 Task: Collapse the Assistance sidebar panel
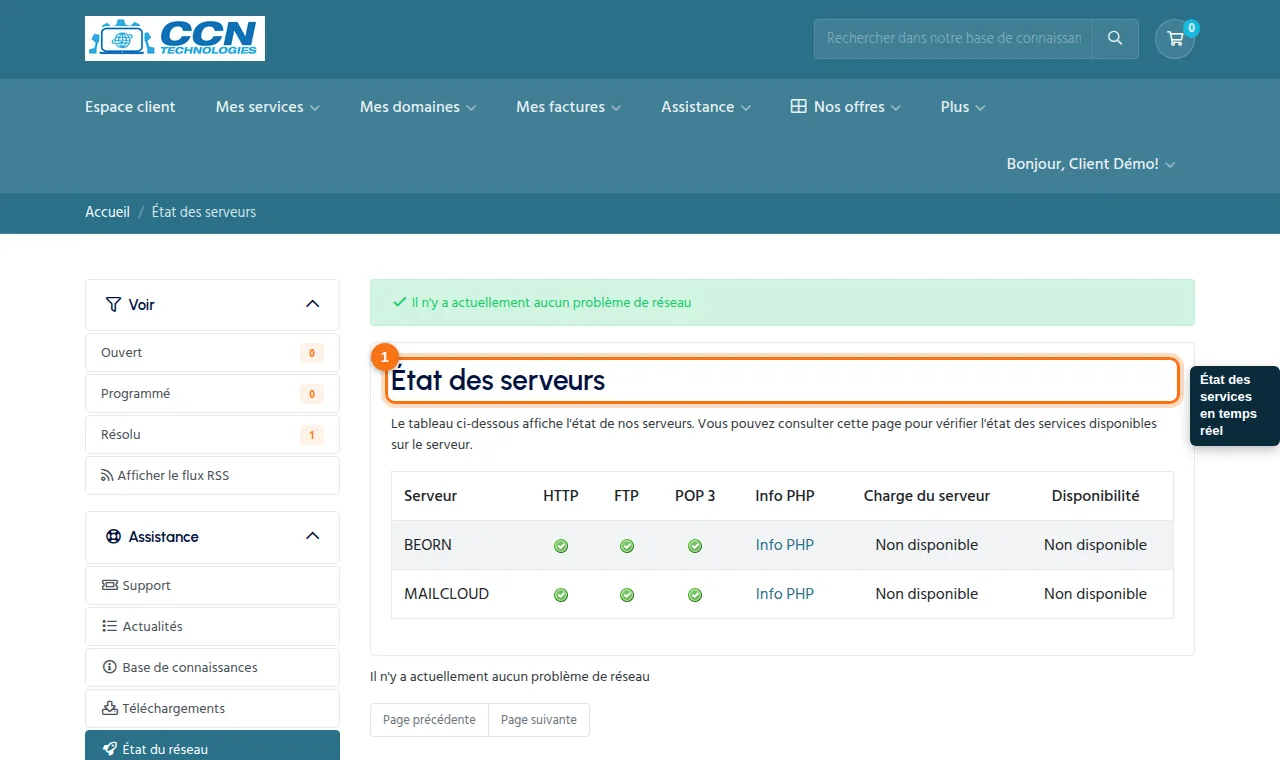coord(312,536)
